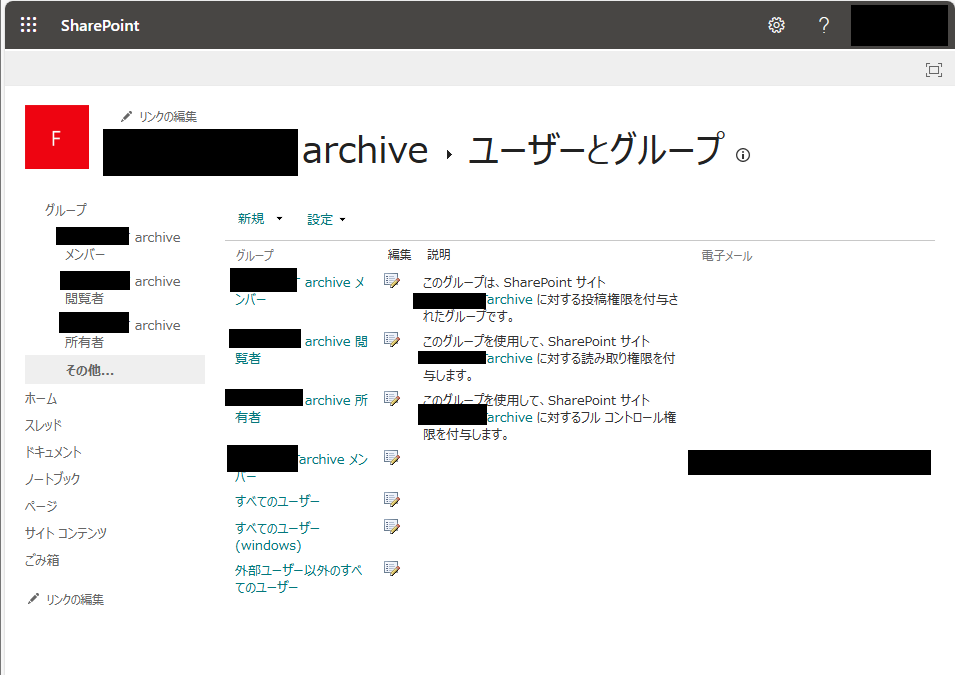Open archive 閲覧者 group in sidebar
The height and width of the screenshot is (675, 955).
click(x=121, y=289)
